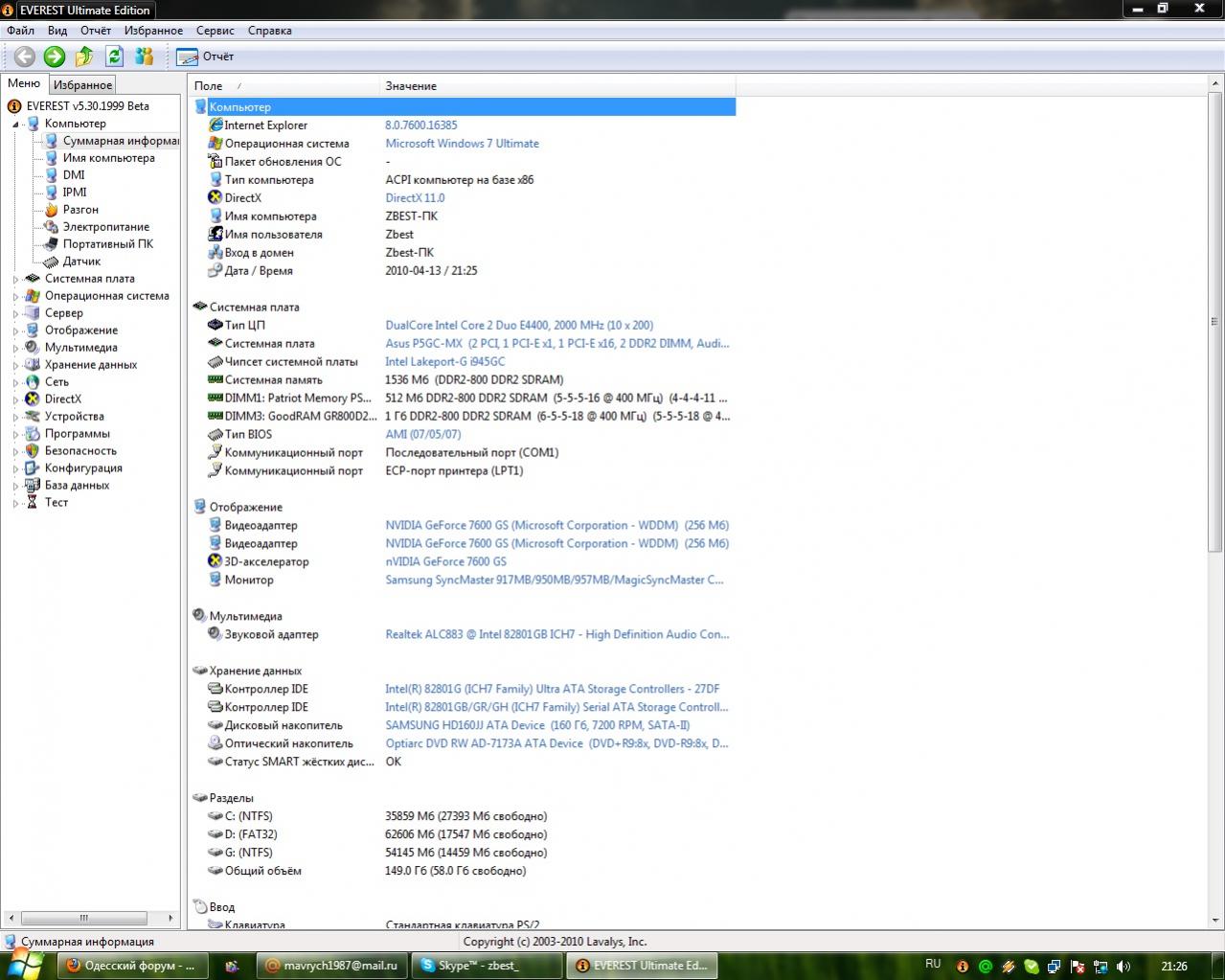
Task: Open the DirectX 11.0 value link
Action: [x=415, y=198]
